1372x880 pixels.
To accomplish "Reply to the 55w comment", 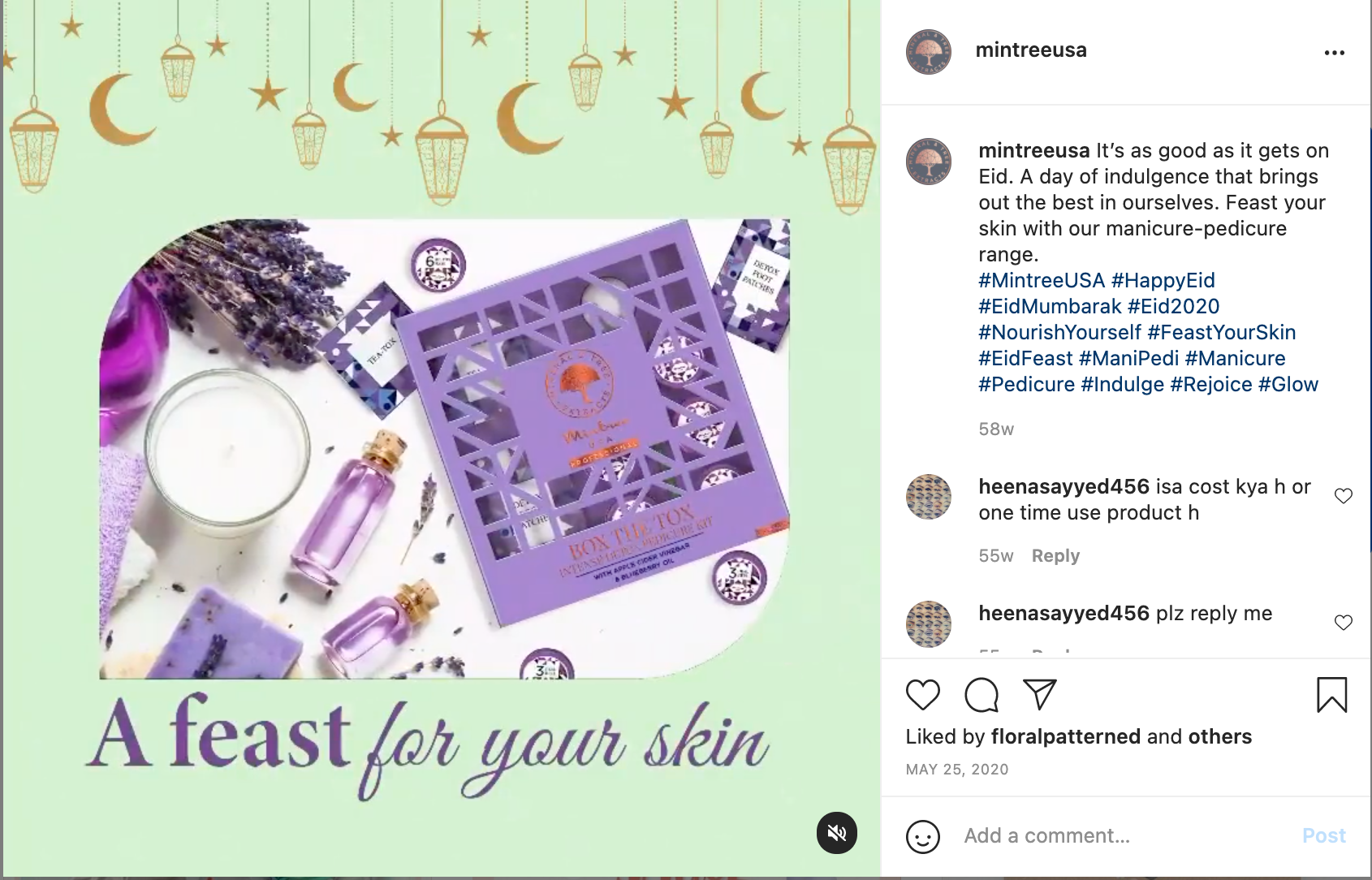I will point(1055,556).
